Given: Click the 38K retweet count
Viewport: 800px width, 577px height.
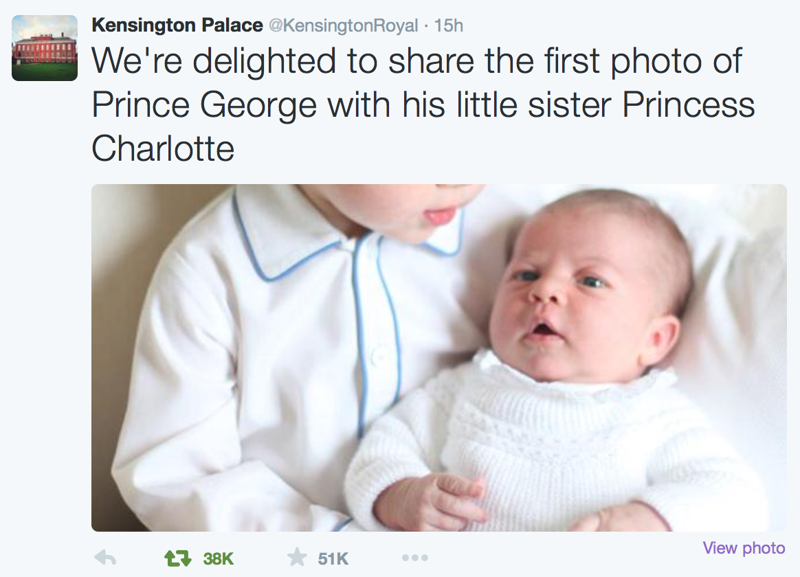Looking at the screenshot, I should [x=218, y=559].
